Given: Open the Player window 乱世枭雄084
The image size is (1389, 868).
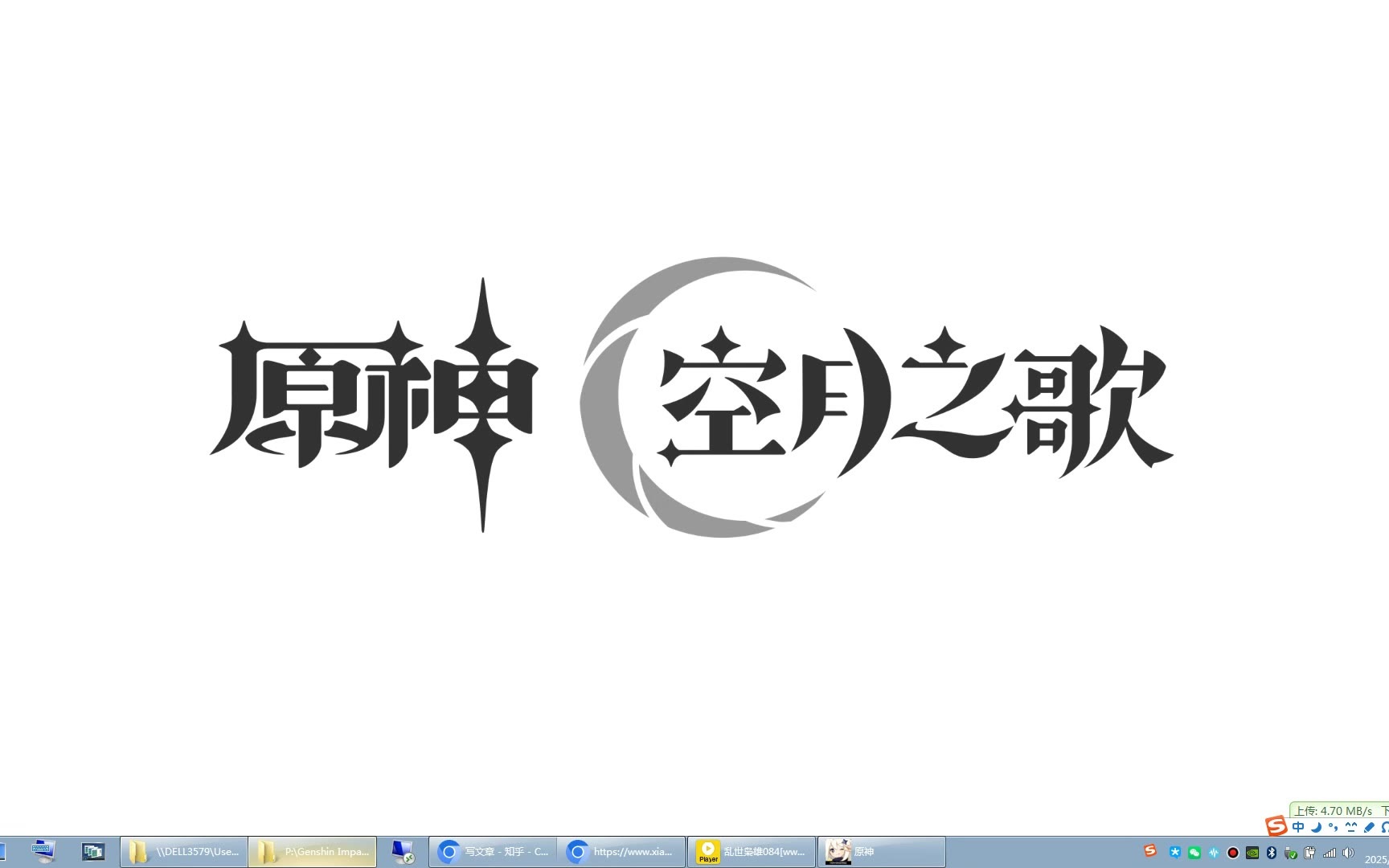Looking at the screenshot, I should 752,852.
